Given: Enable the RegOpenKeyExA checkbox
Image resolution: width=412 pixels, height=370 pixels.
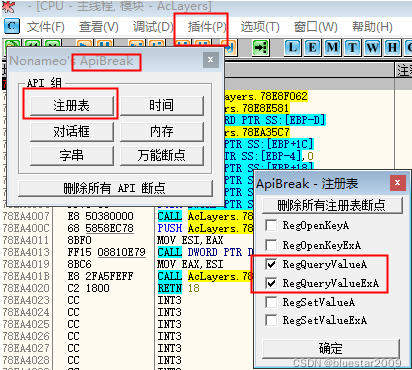Looking at the screenshot, I should coord(271,245).
